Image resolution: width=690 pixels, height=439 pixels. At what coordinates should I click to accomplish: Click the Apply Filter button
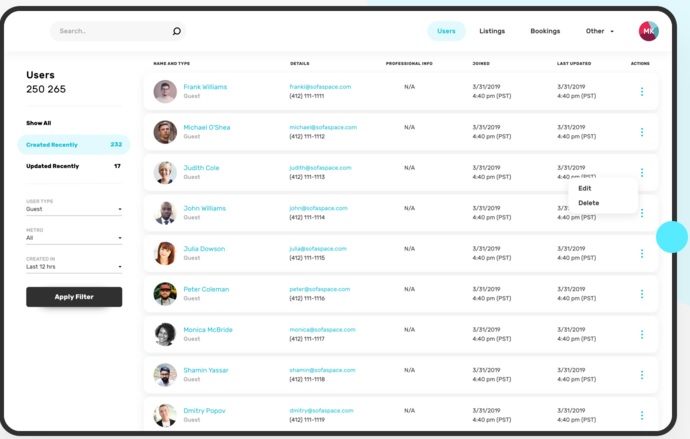(x=74, y=297)
